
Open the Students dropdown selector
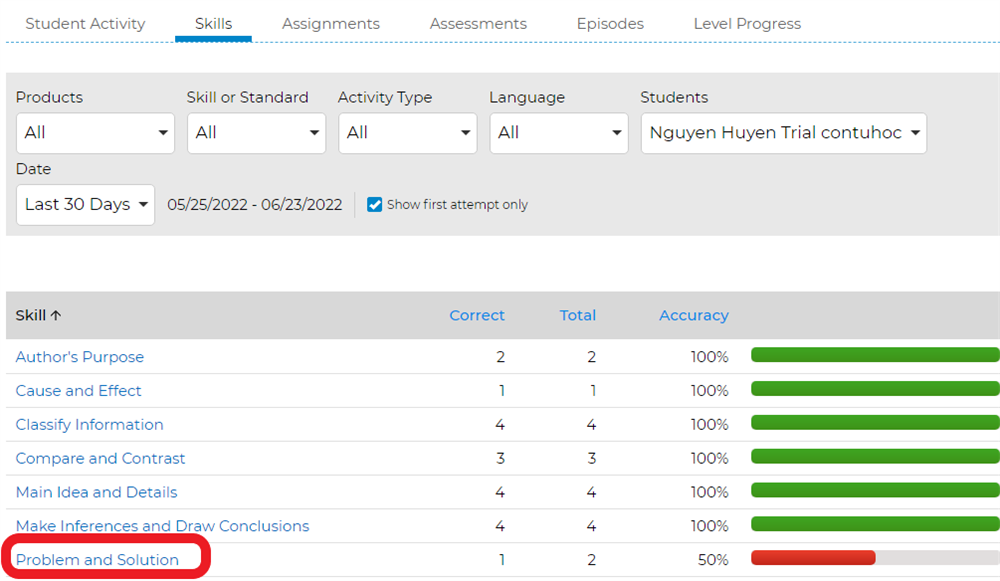783,133
